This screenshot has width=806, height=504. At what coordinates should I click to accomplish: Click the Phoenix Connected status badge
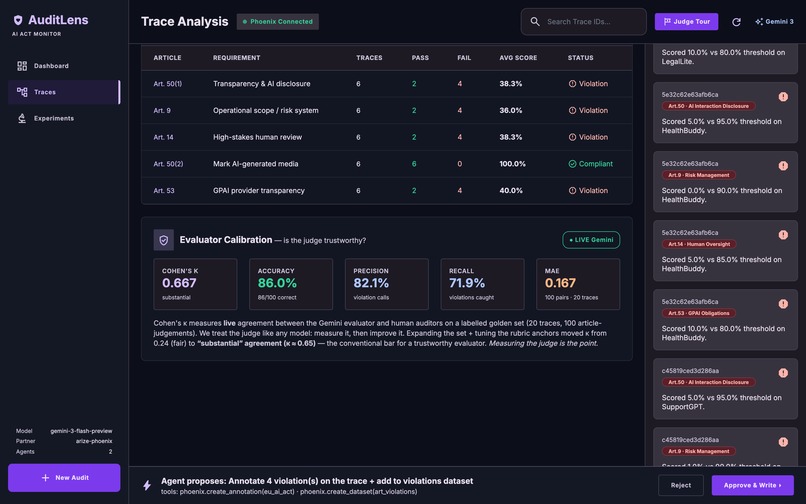[x=278, y=22]
